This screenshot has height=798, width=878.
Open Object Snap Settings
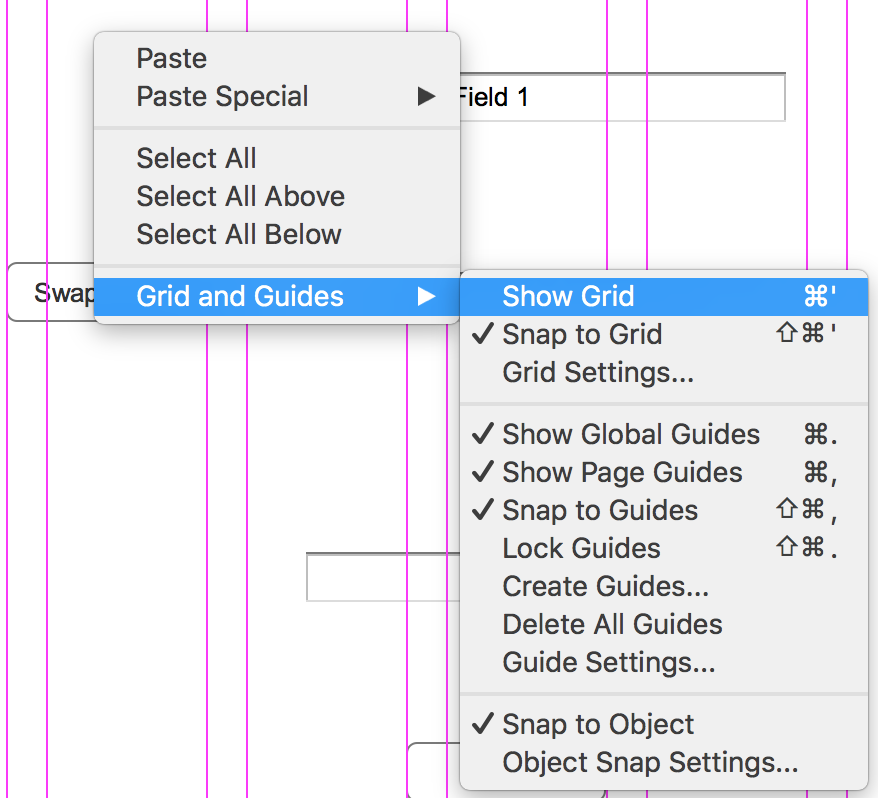click(650, 763)
